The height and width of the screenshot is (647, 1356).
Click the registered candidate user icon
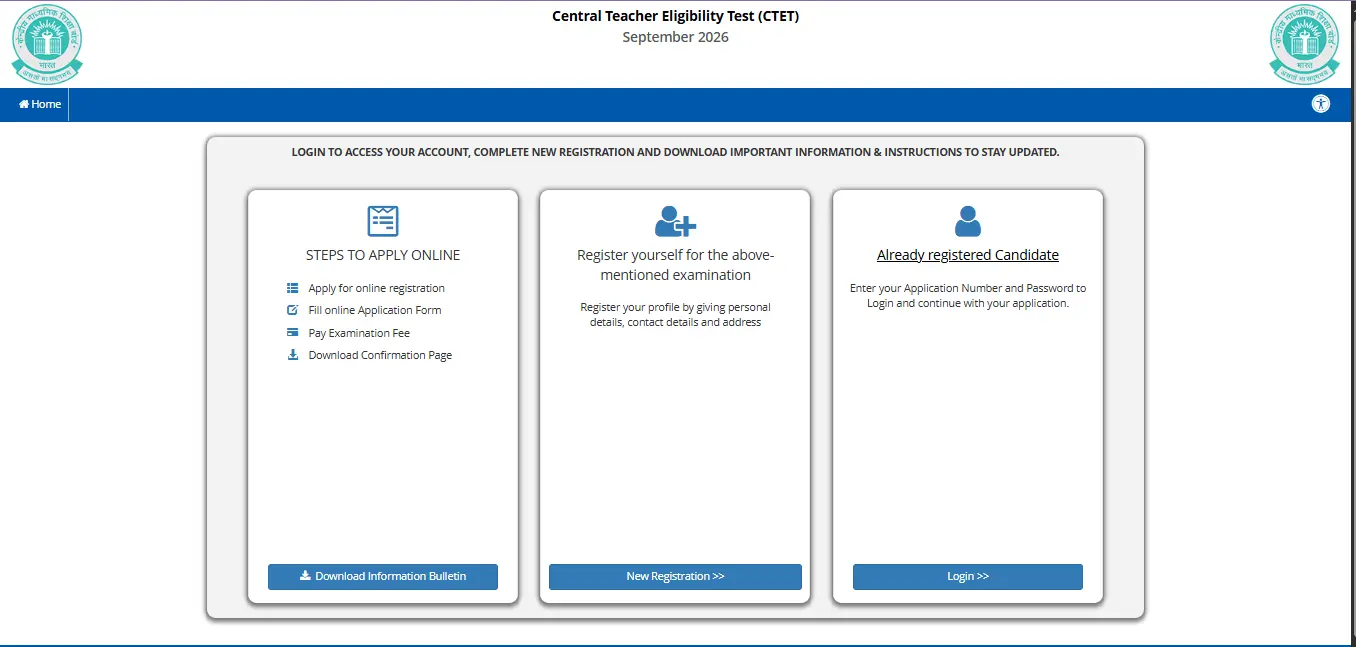point(968,221)
